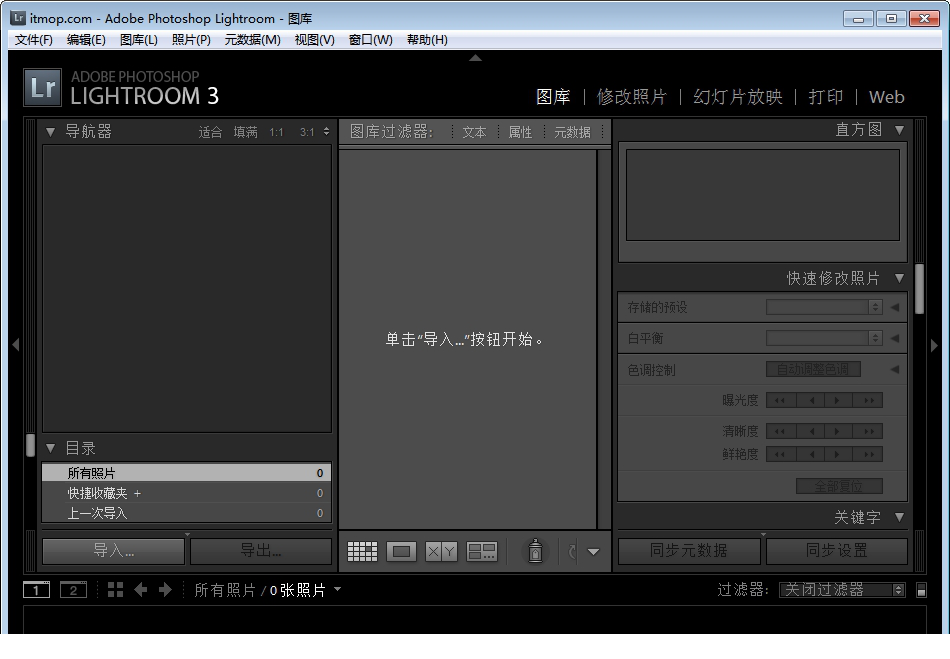Open the filter preset 关闭过滤器 dropdown
The height and width of the screenshot is (659, 950).
[842, 589]
